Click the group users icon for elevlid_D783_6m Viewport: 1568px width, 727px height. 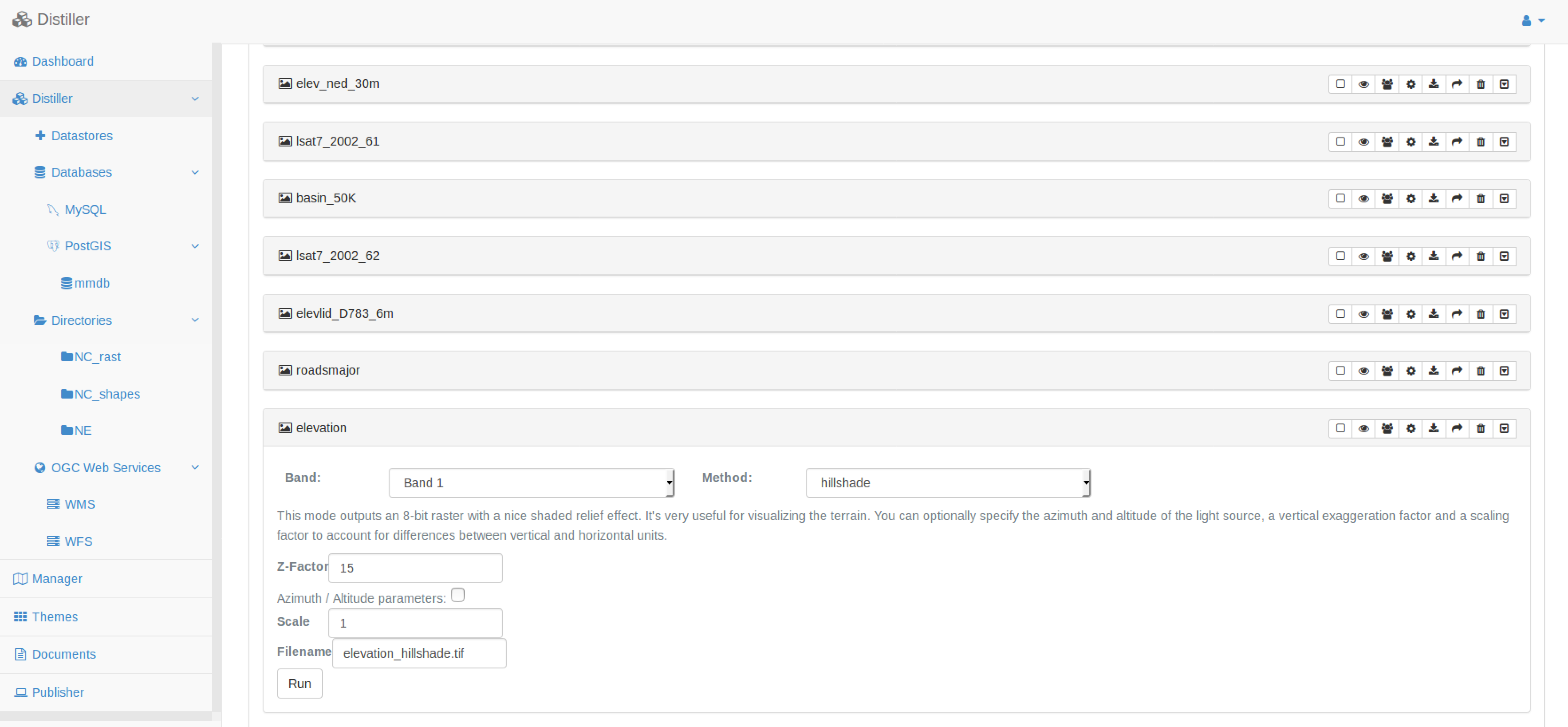(x=1387, y=314)
